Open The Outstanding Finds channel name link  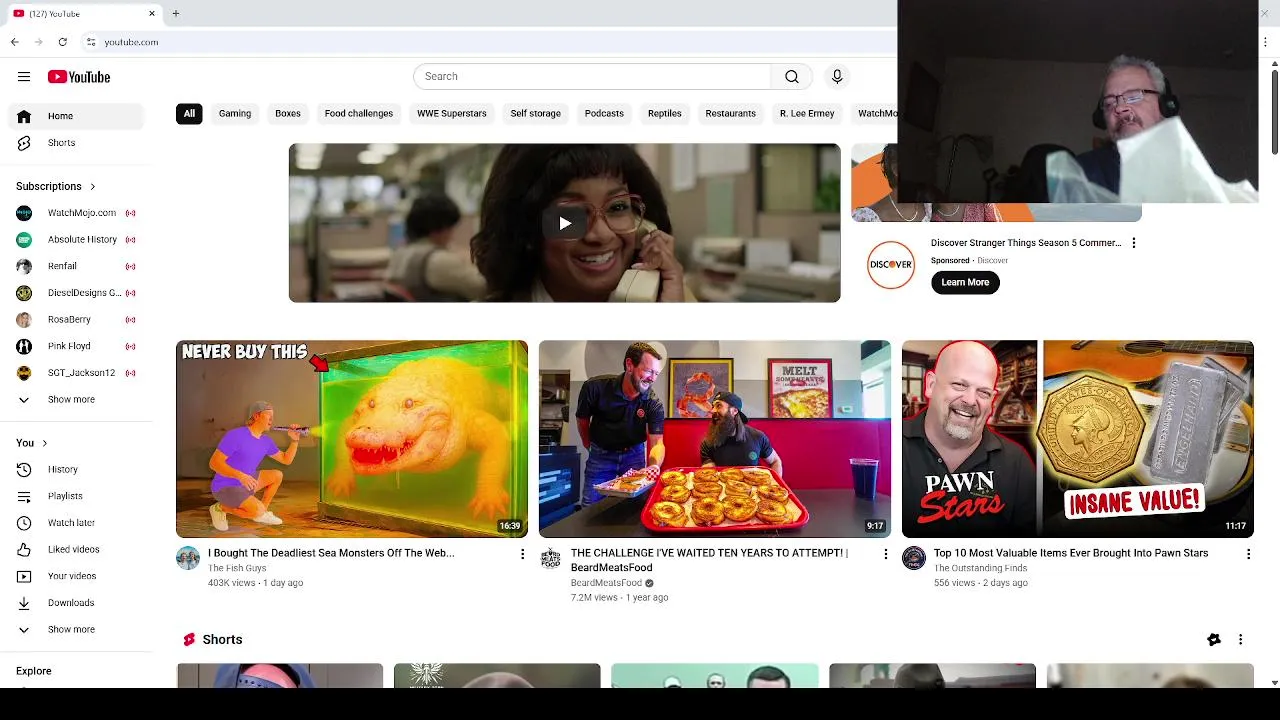click(x=981, y=568)
